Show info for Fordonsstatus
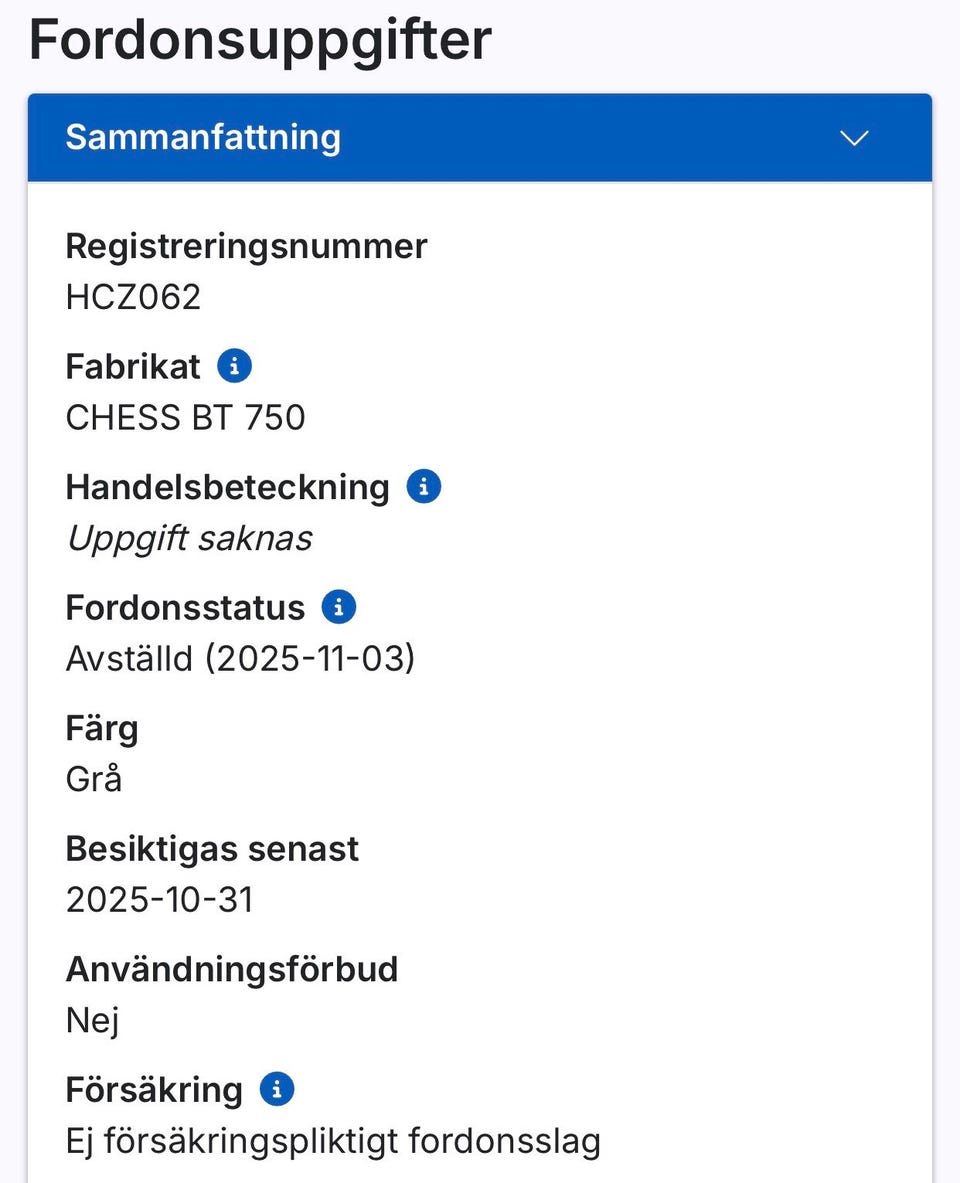The width and height of the screenshot is (960, 1183). click(x=338, y=607)
